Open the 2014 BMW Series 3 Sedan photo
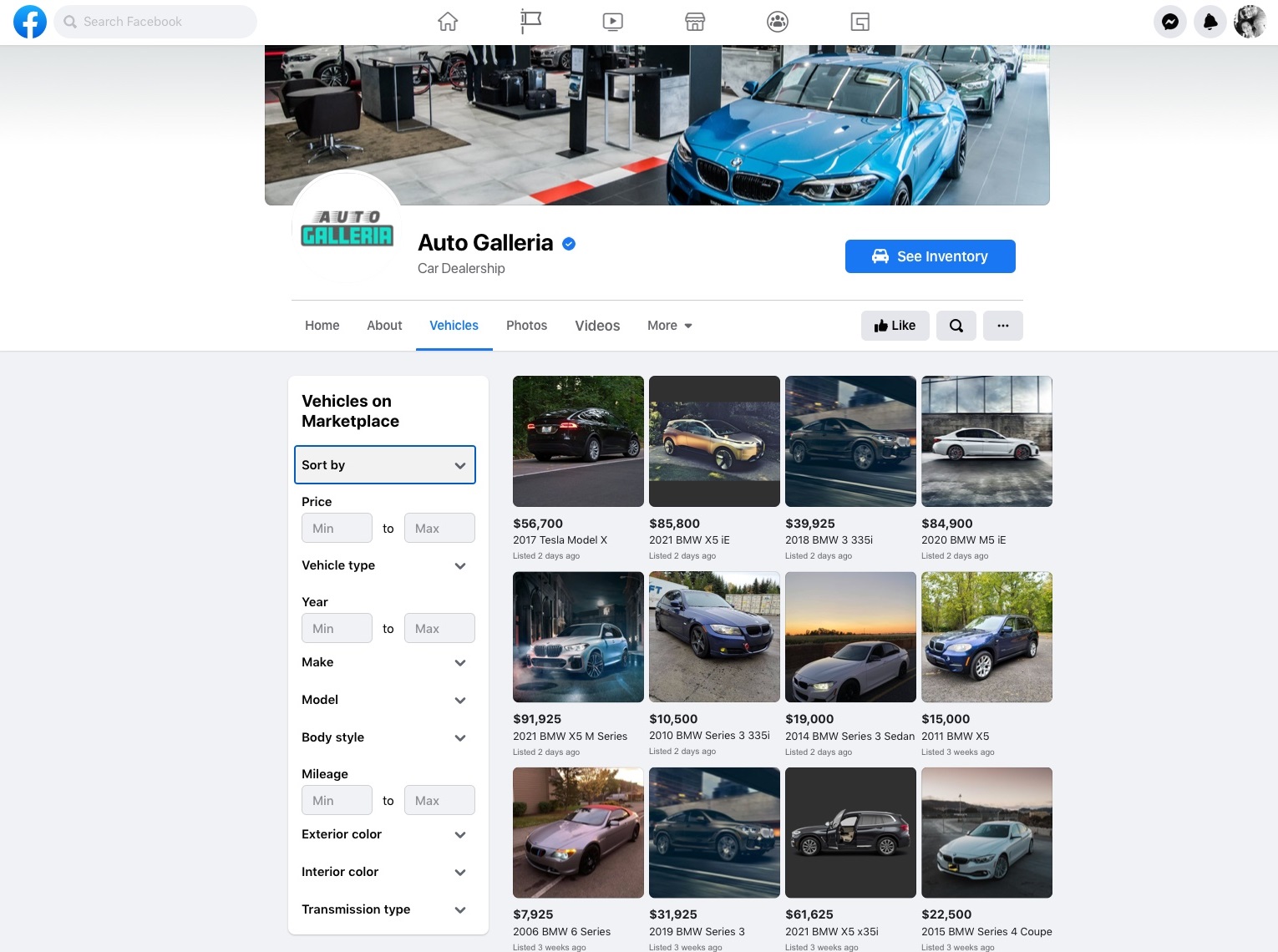The height and width of the screenshot is (952, 1278). [x=850, y=637]
